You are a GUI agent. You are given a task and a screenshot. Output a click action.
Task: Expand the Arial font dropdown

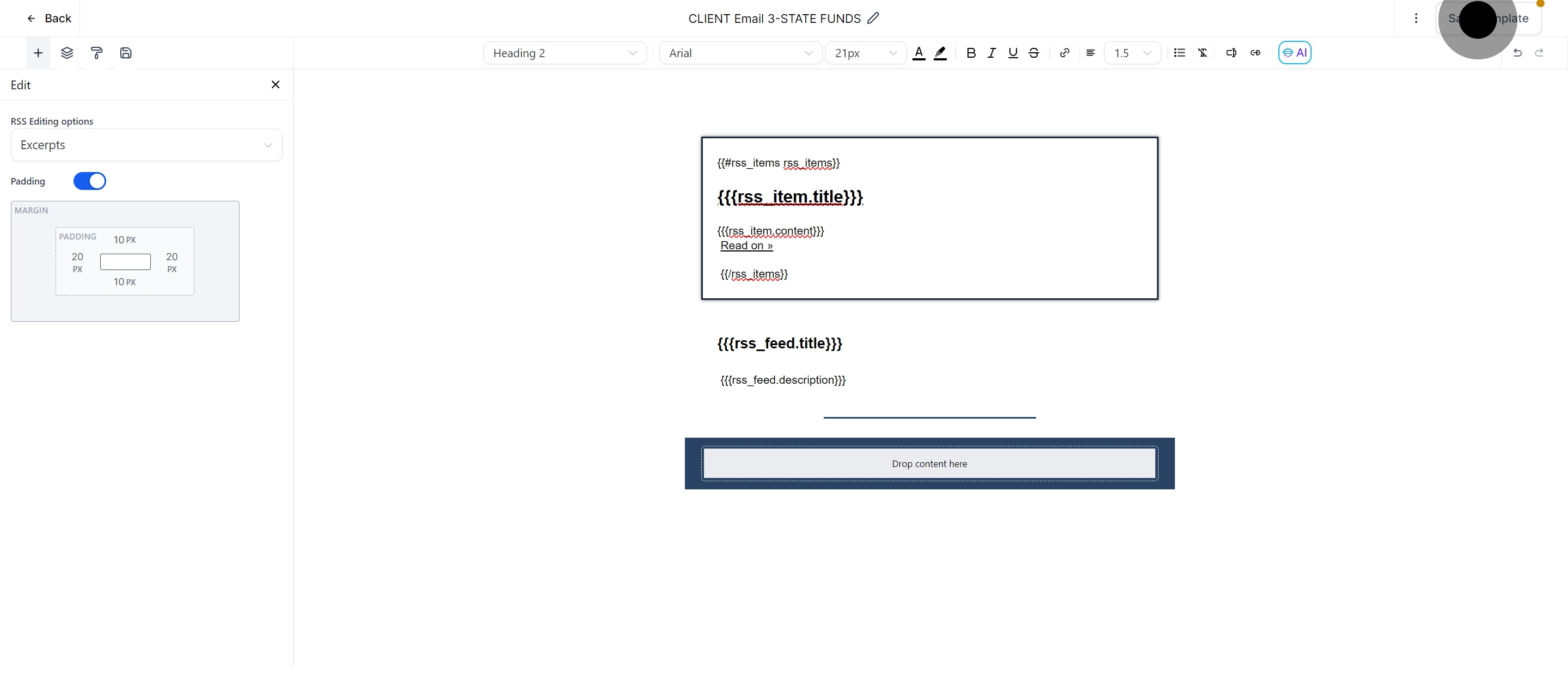coord(740,53)
